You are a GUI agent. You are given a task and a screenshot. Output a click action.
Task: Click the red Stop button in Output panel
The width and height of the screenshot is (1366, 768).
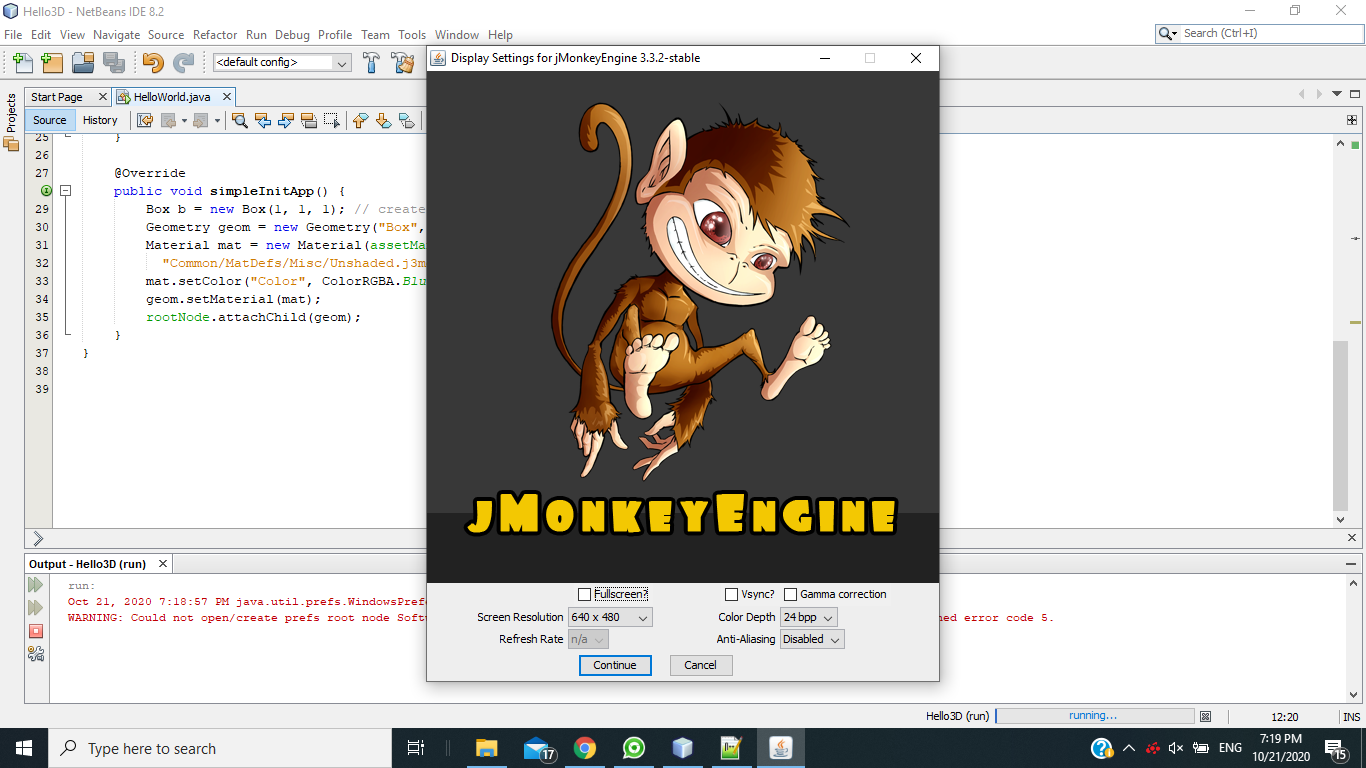coord(36,631)
